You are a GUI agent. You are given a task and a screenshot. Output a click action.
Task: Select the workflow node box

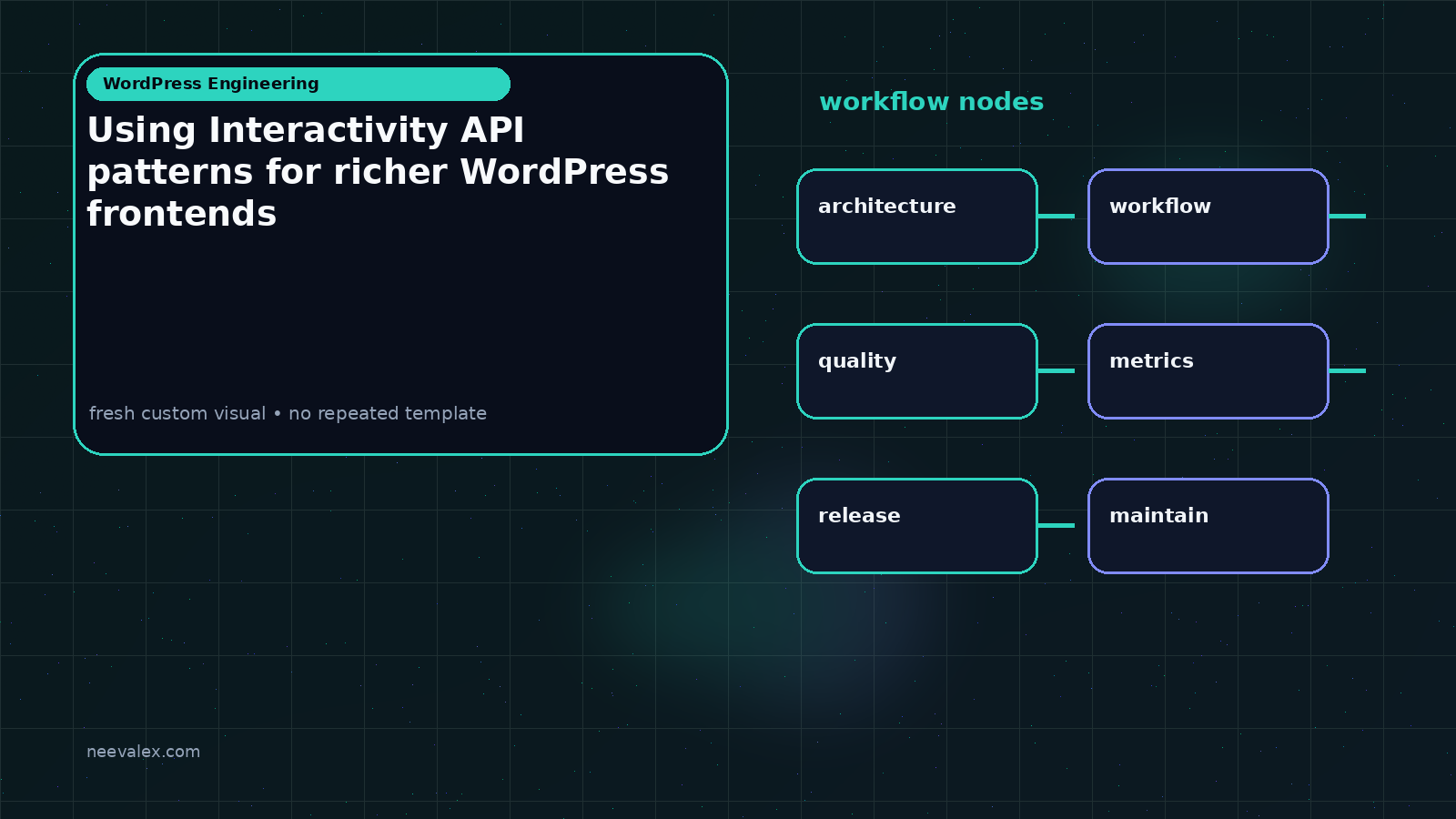tap(1208, 217)
